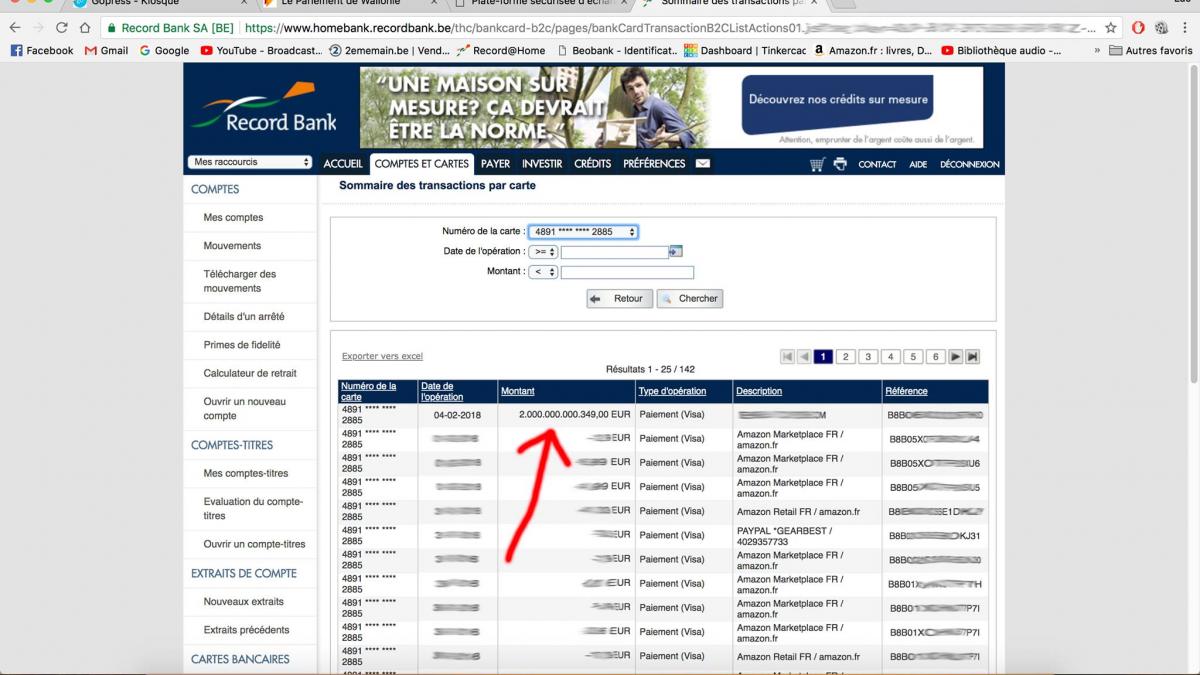The width and height of the screenshot is (1200, 675).
Task: Open the INVESTIR menu
Action: (542, 164)
